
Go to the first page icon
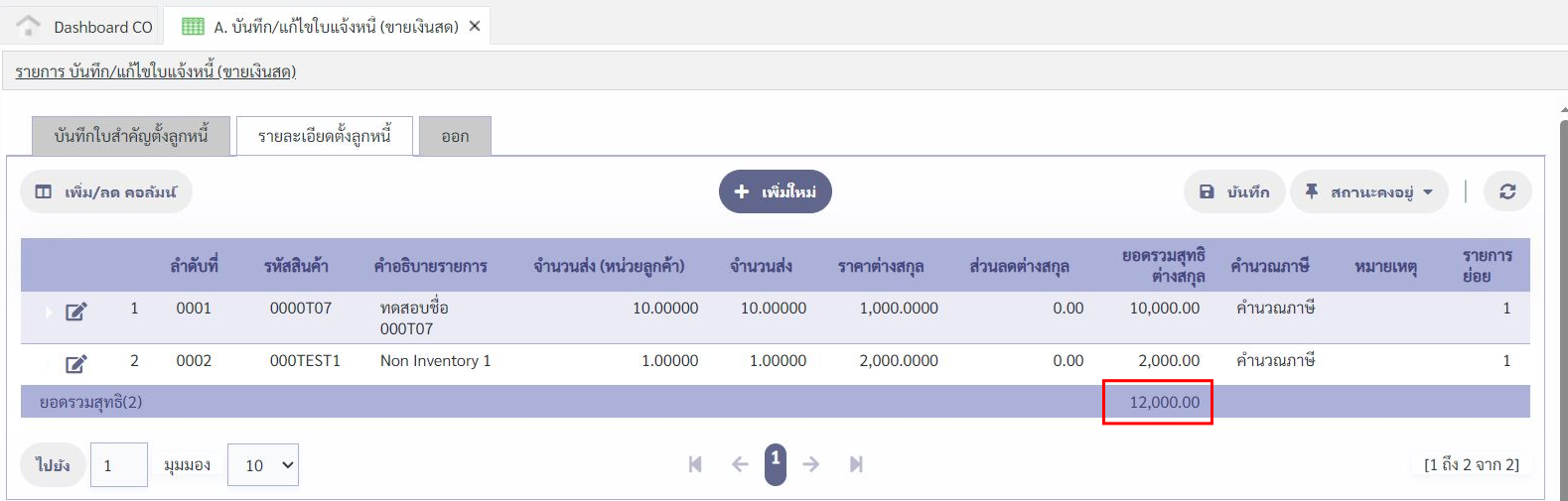coord(695,464)
